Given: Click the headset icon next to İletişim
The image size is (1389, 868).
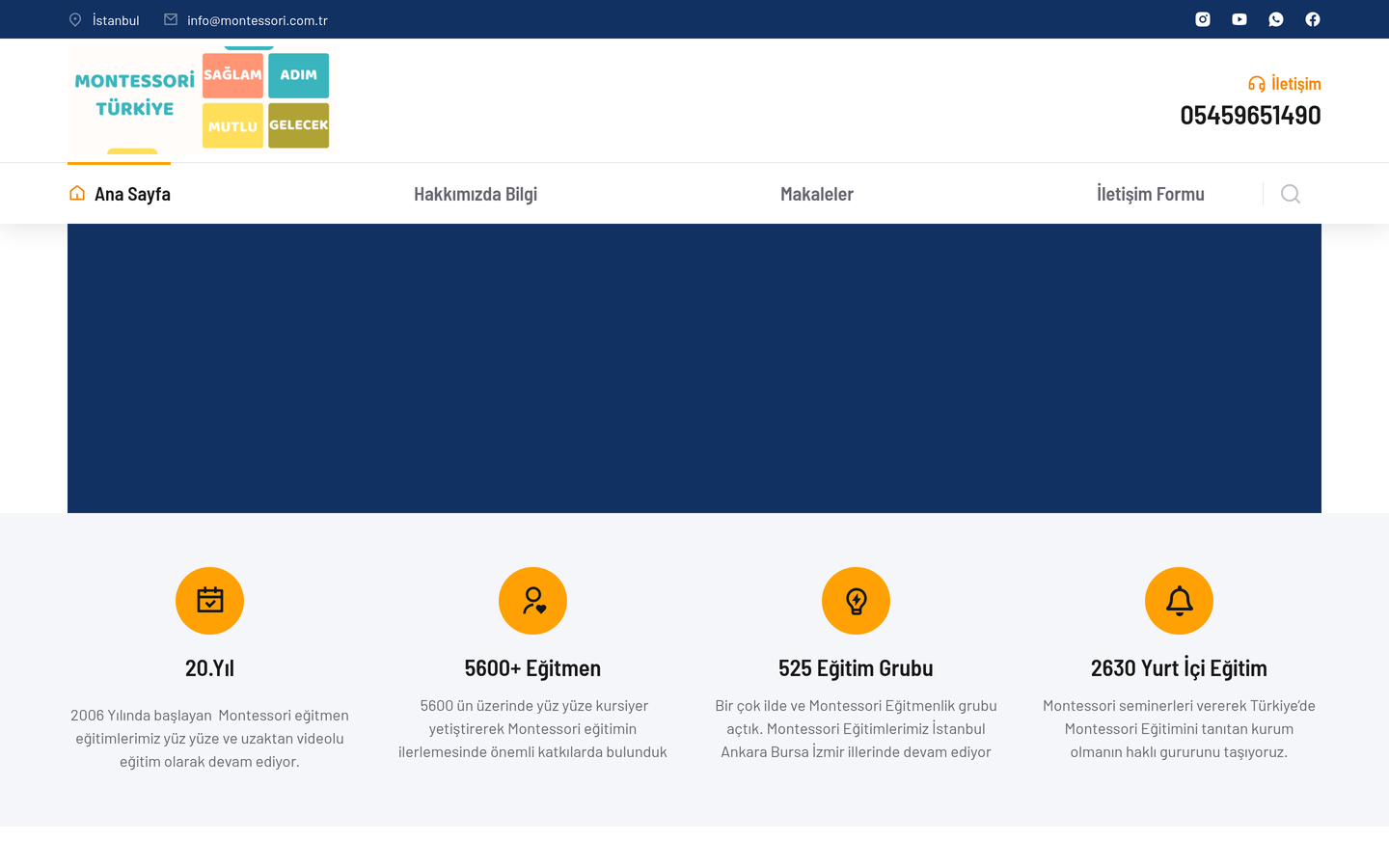Looking at the screenshot, I should point(1257,84).
